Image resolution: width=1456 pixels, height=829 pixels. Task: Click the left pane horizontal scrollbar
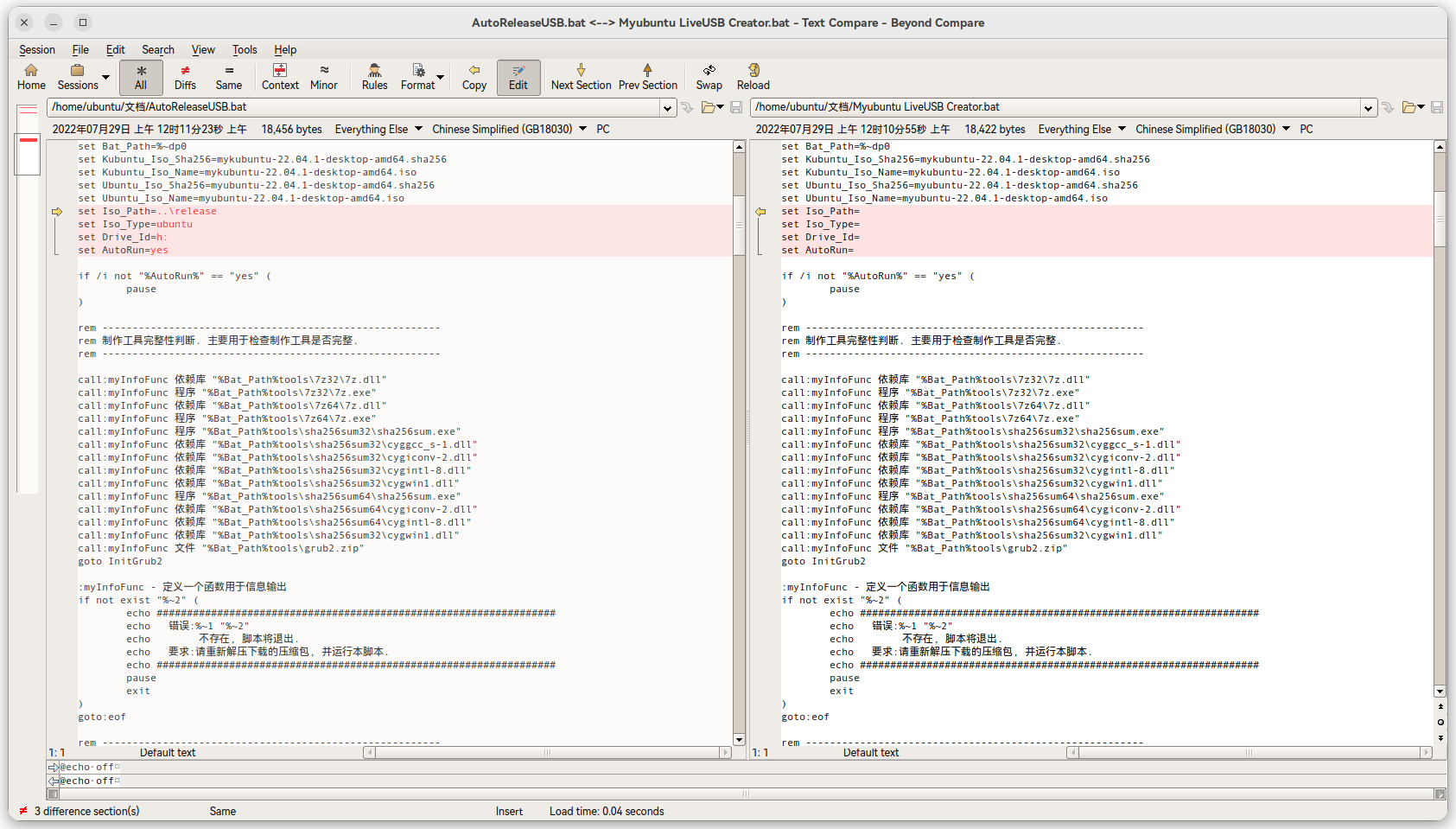point(547,753)
